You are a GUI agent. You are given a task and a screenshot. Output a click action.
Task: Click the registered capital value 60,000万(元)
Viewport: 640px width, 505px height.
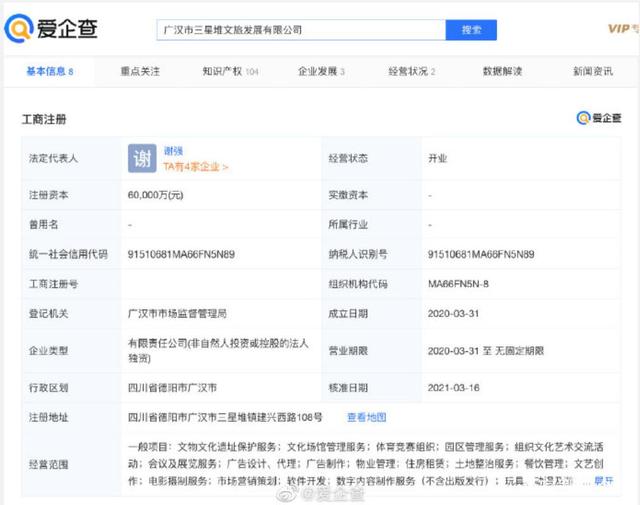point(156,195)
